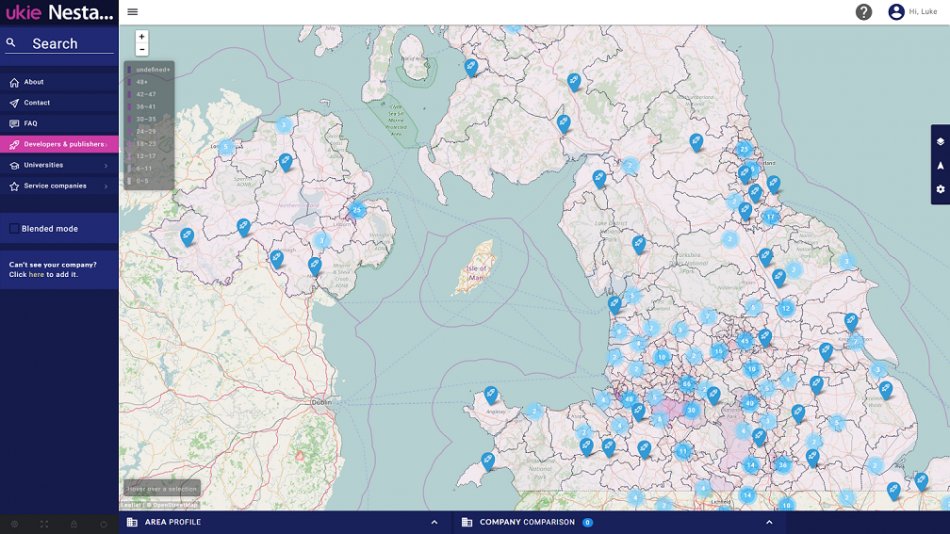Open the cluster marker near Belfast
The image size is (950, 534).
tap(357, 210)
